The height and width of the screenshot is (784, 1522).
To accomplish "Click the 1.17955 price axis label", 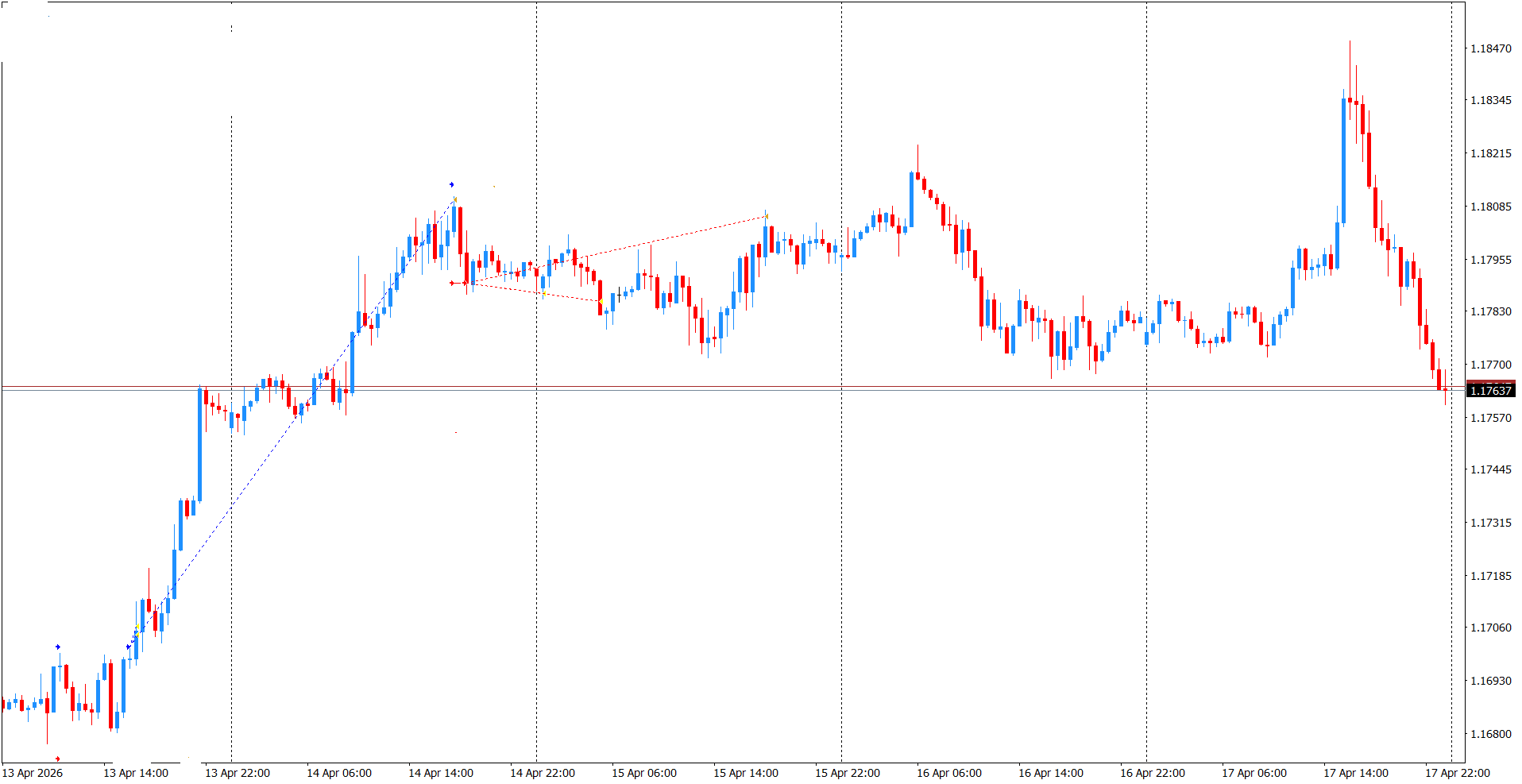I will point(1490,260).
